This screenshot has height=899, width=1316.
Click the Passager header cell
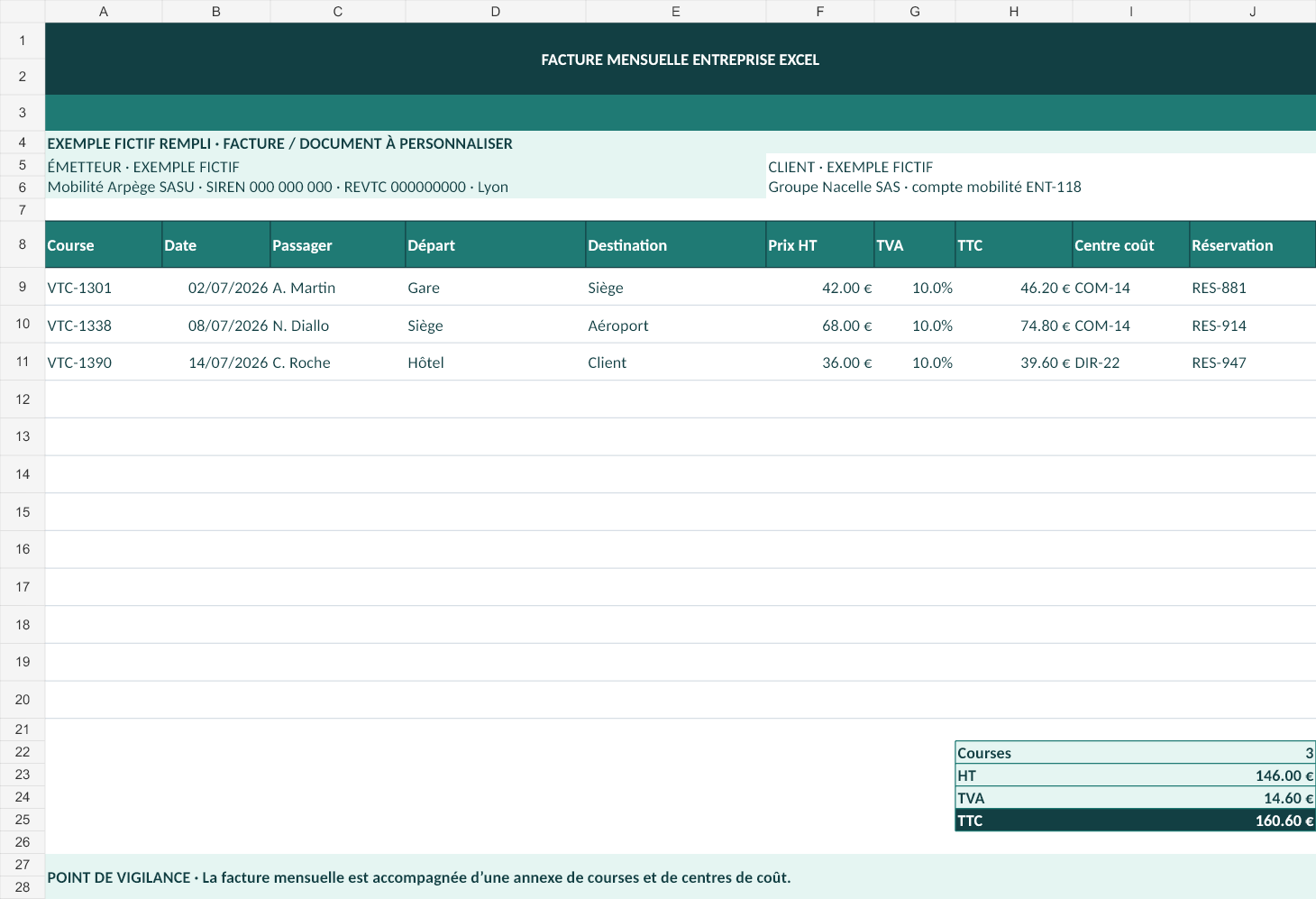pyautogui.click(x=338, y=244)
